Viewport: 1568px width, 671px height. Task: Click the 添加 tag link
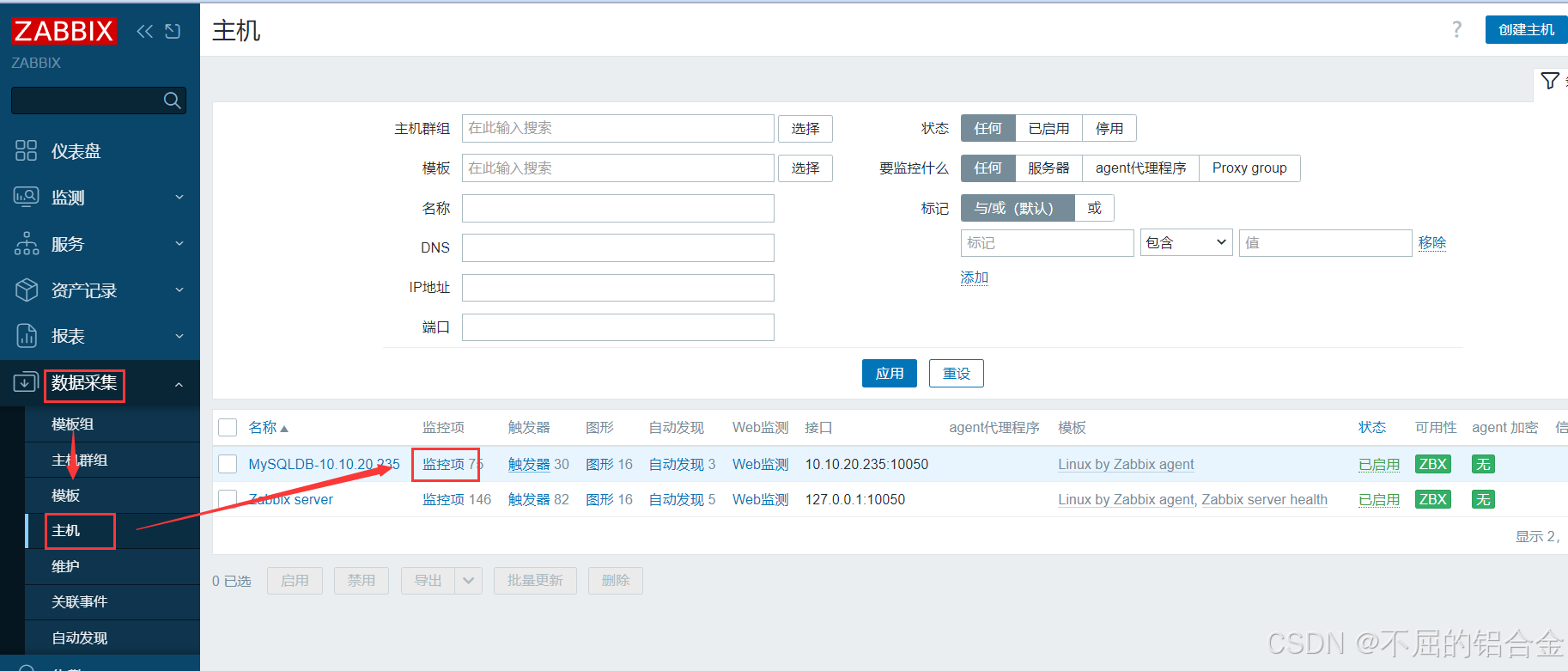tap(975, 278)
